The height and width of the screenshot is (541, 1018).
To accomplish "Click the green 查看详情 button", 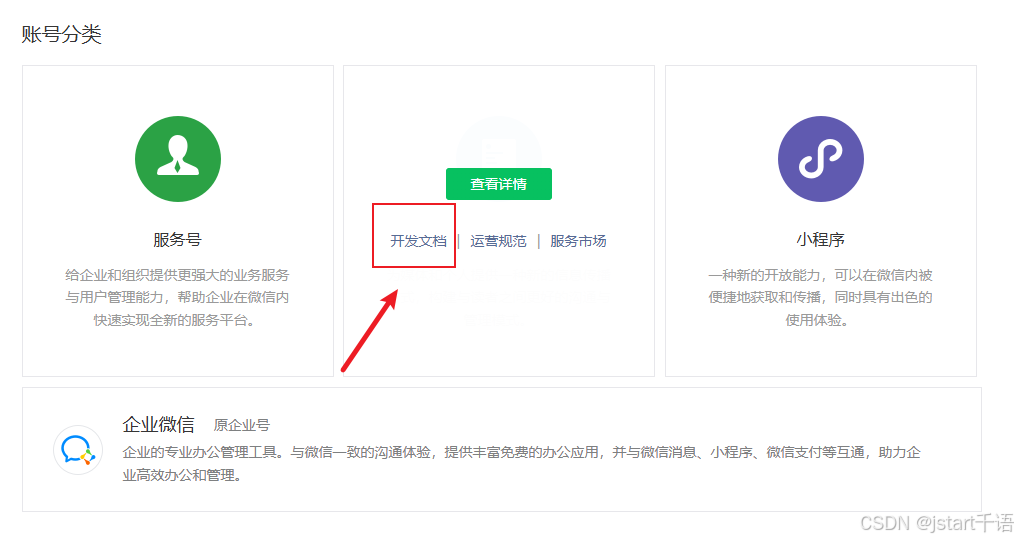I will [499, 184].
